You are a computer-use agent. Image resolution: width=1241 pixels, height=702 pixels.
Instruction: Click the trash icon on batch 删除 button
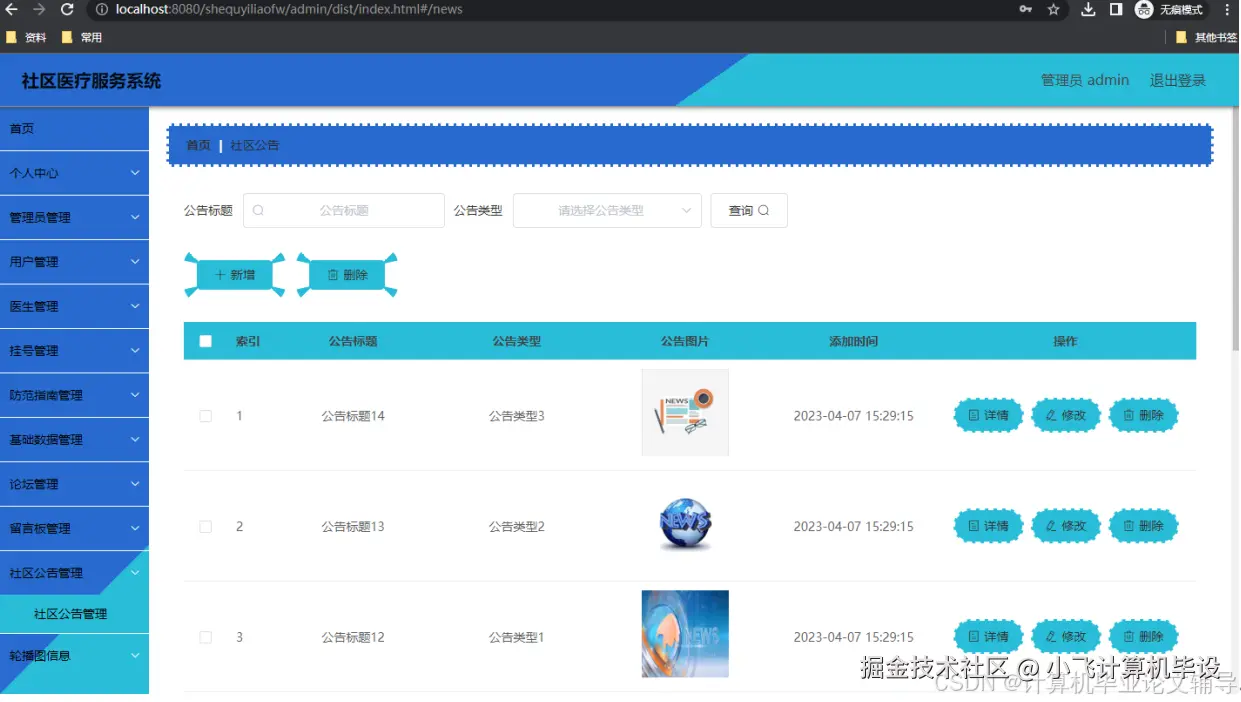333,275
